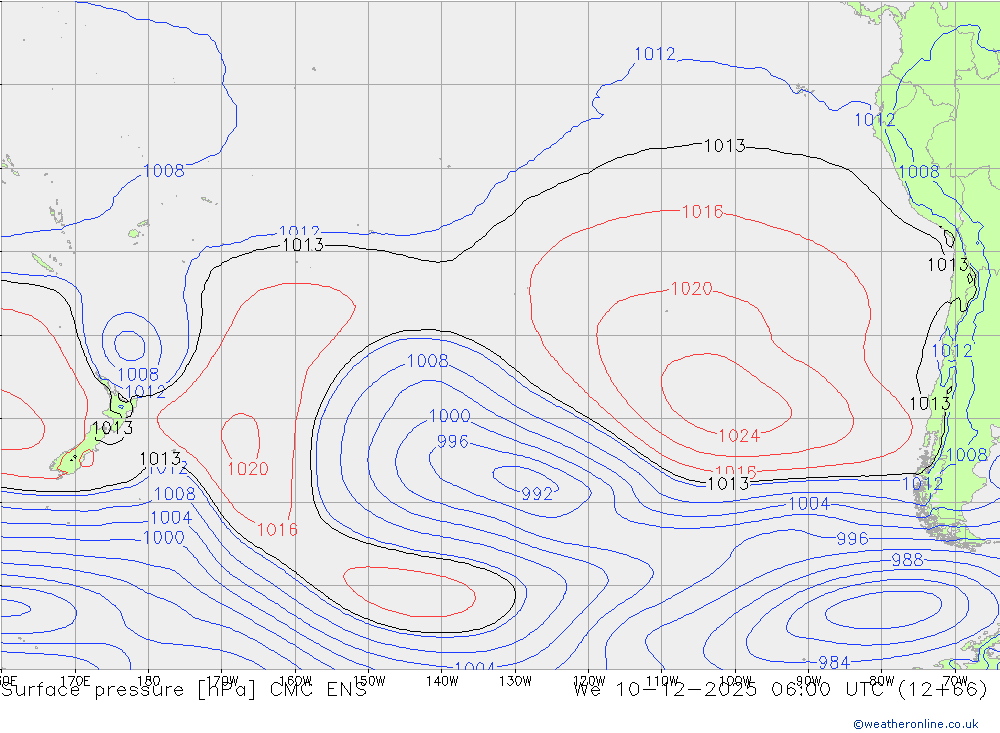Click the 988 contour label
The height and width of the screenshot is (733, 1000).
[907, 560]
